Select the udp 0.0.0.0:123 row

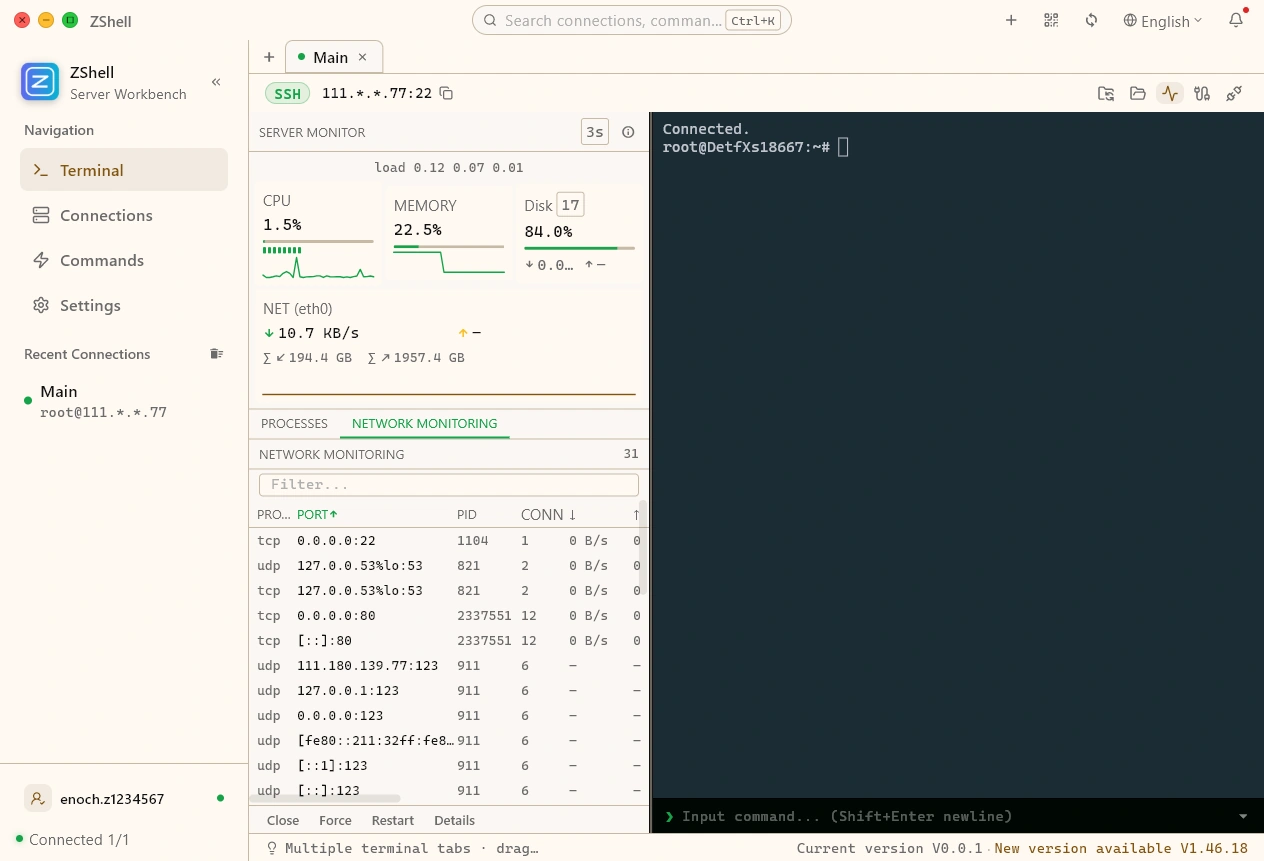click(445, 716)
